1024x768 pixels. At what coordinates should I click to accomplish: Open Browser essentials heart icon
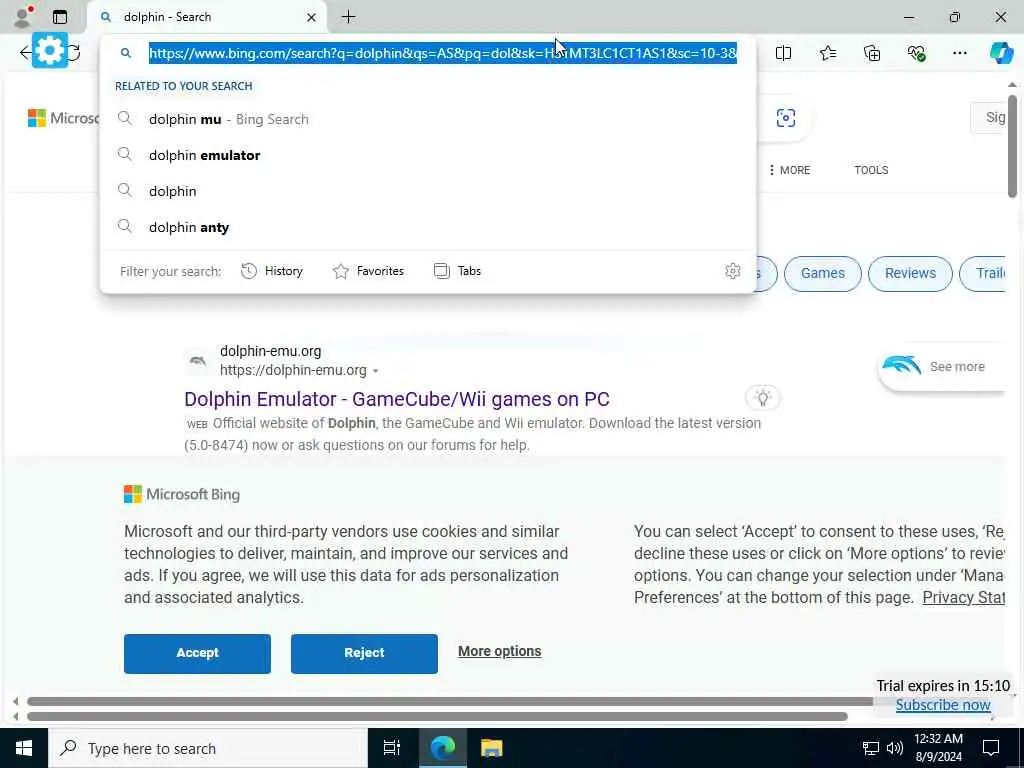pos(916,53)
